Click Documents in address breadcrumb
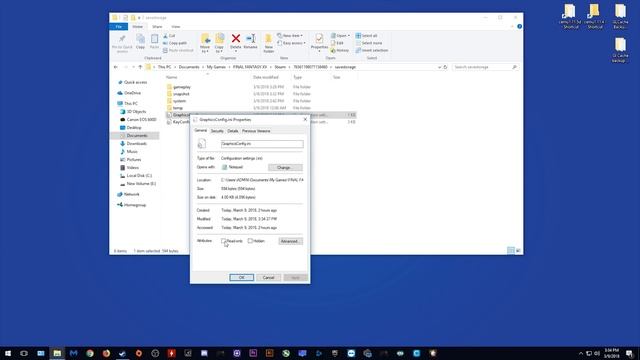This screenshot has height=360, width=640. tap(189, 67)
